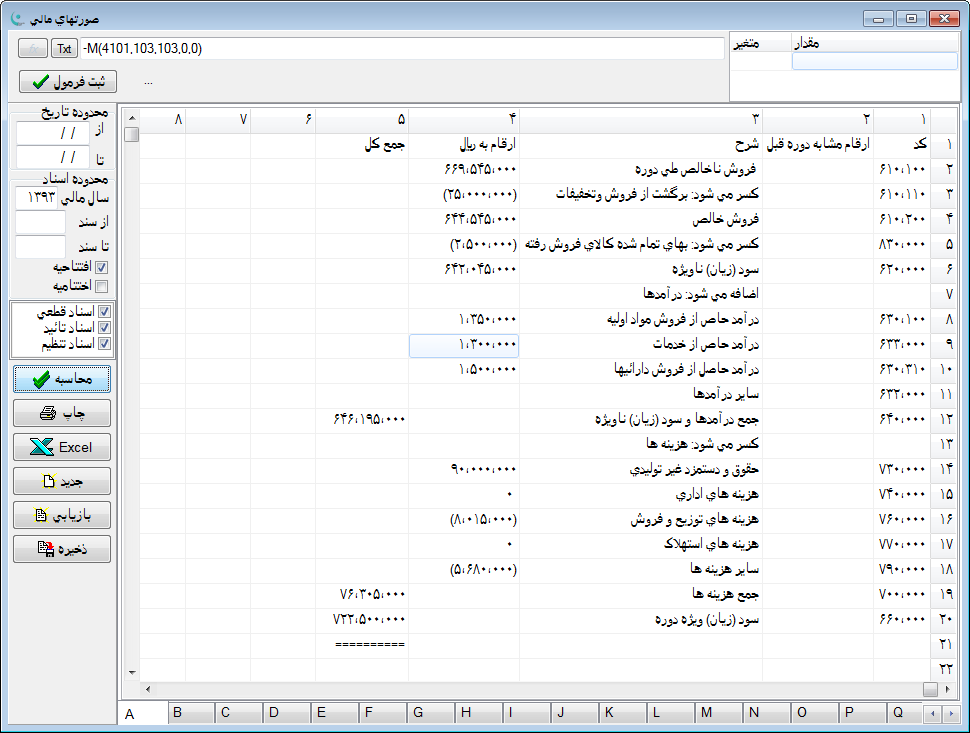Export the statement to Excel
Screen dimensions: 970x733
pos(62,447)
